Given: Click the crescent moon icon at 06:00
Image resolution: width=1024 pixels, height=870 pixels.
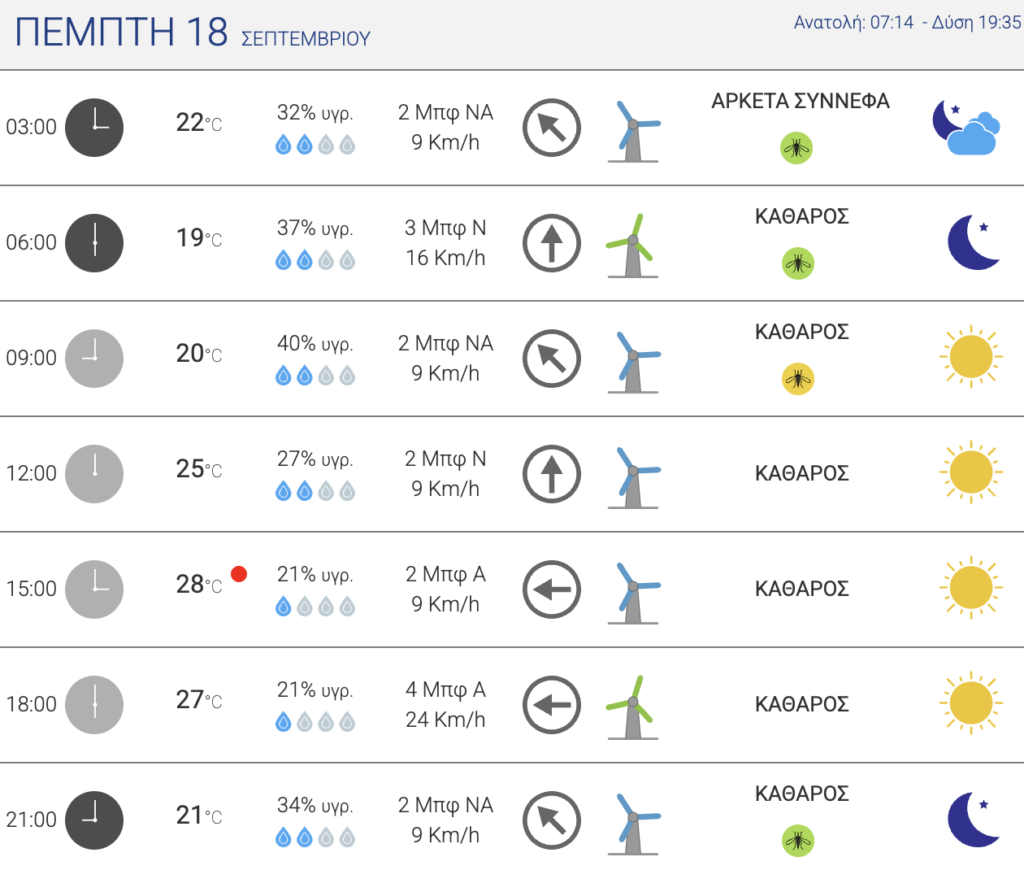Looking at the screenshot, I should 973,242.
